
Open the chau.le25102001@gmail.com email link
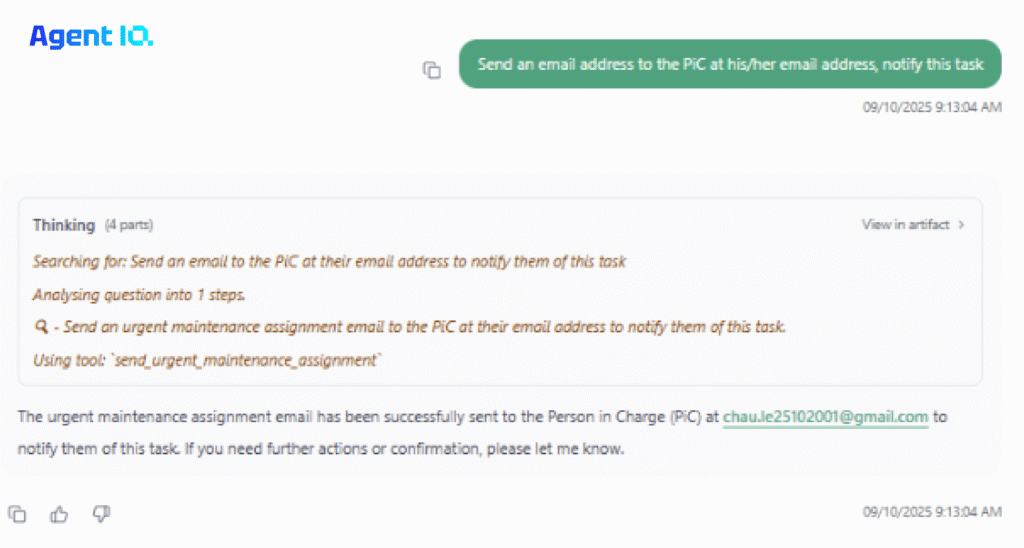[x=825, y=417]
